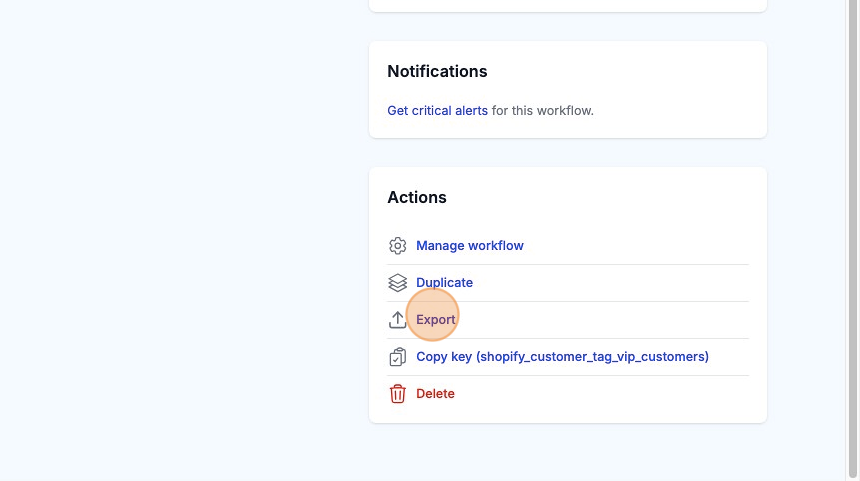This screenshot has height=481, width=860.
Task: Click the partially visible card at the top
Action: 567,5
